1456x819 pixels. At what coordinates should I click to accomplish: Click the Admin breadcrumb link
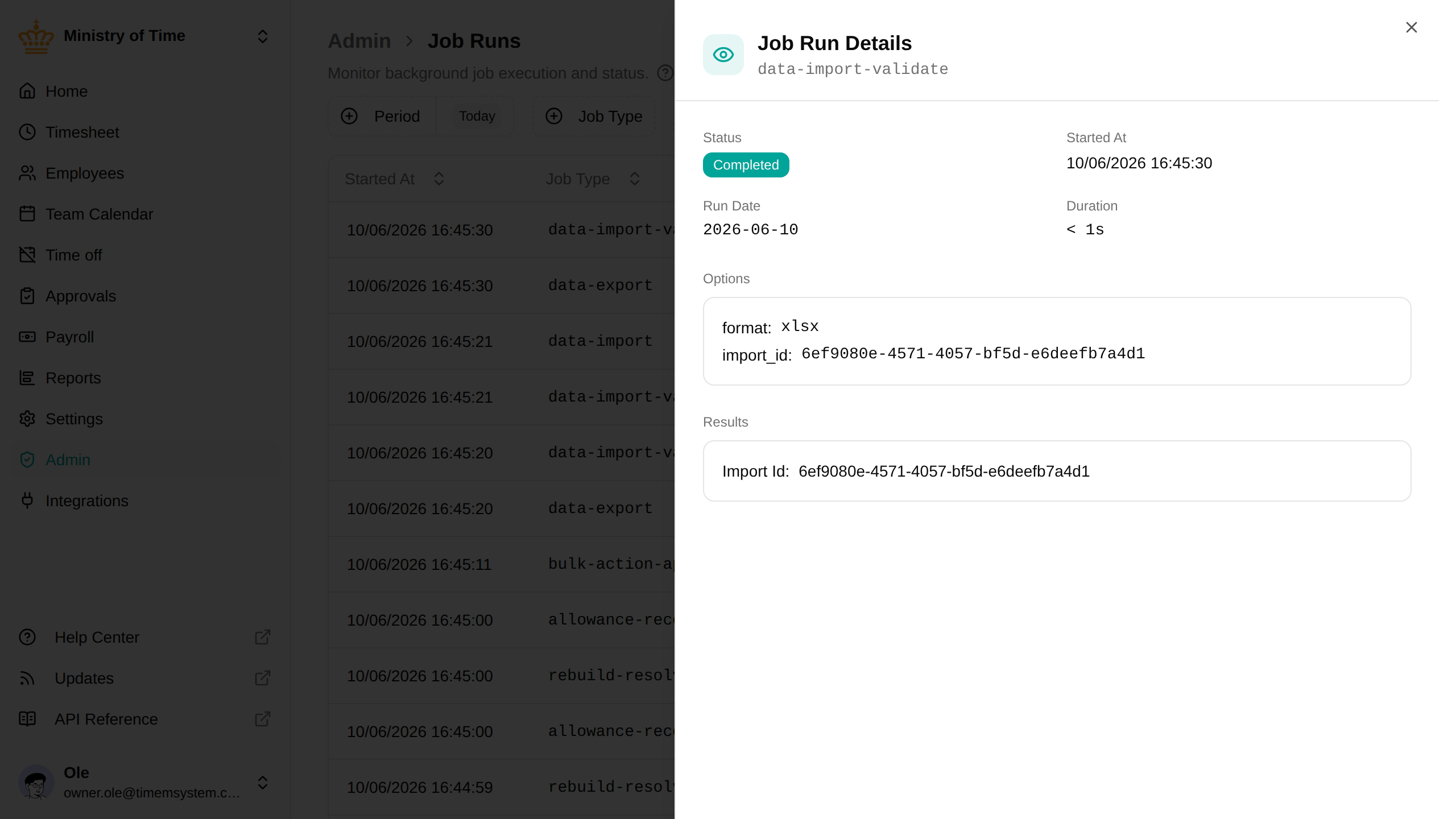tap(359, 41)
